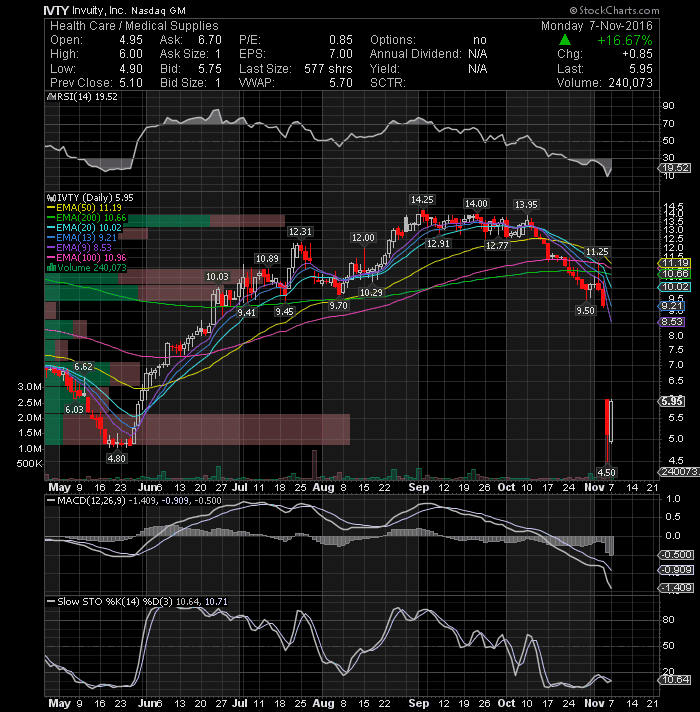Click the +16.67% percentage change value
This screenshot has width=700, height=712.
coord(625,40)
